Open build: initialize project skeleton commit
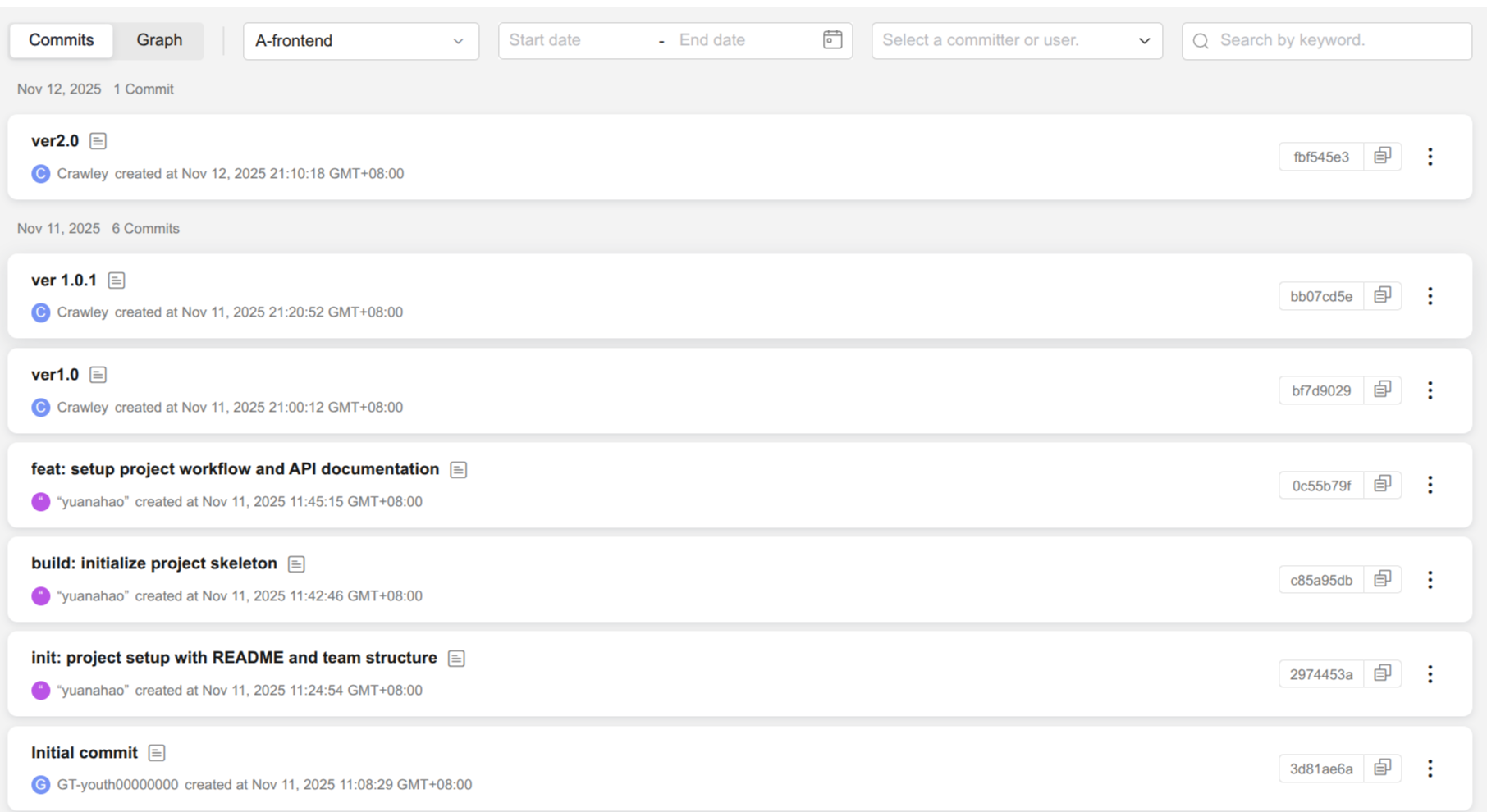 154,563
